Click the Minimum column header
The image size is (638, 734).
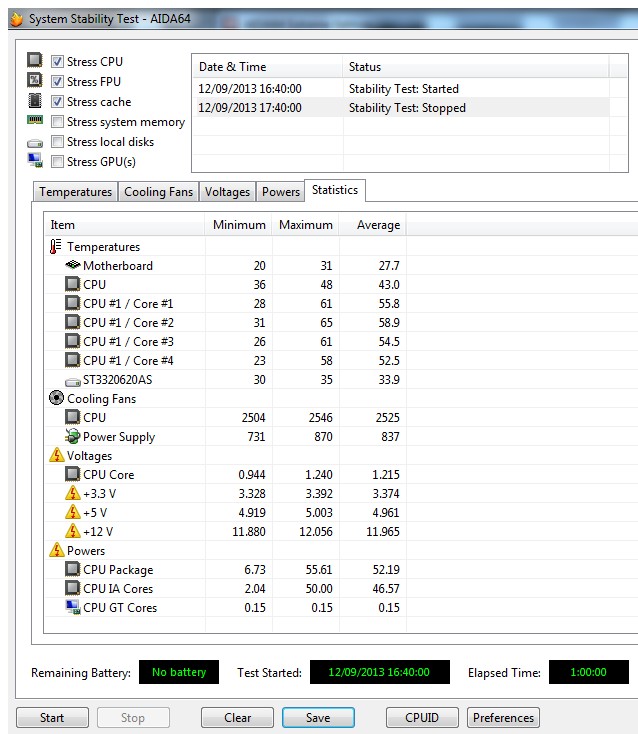[239, 225]
